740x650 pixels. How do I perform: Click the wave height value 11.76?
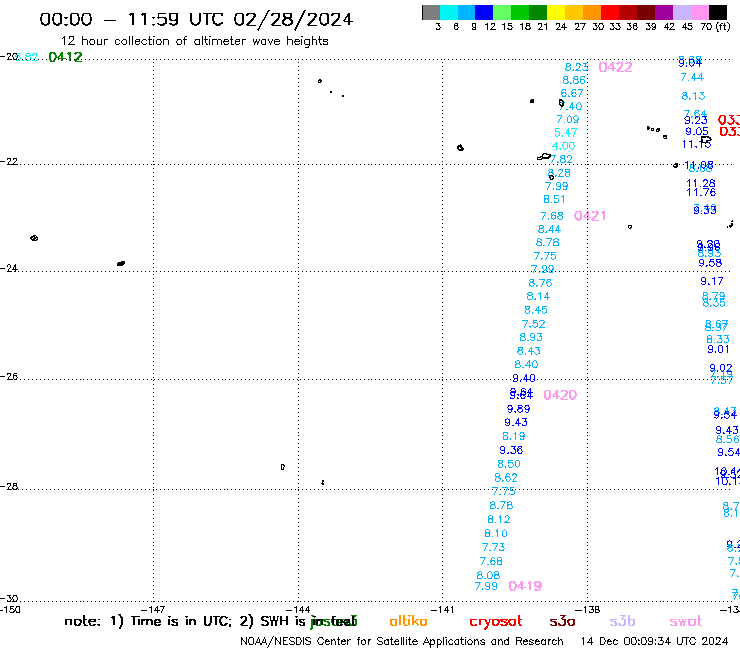coord(701,192)
